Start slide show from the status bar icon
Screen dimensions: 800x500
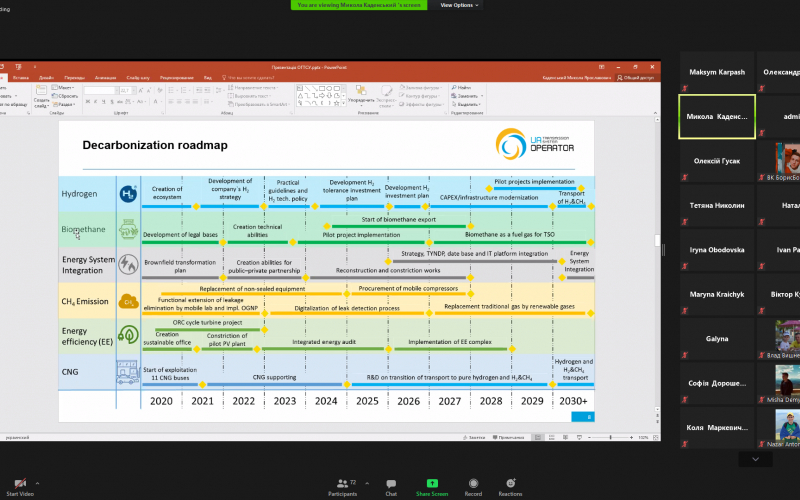[579, 437]
